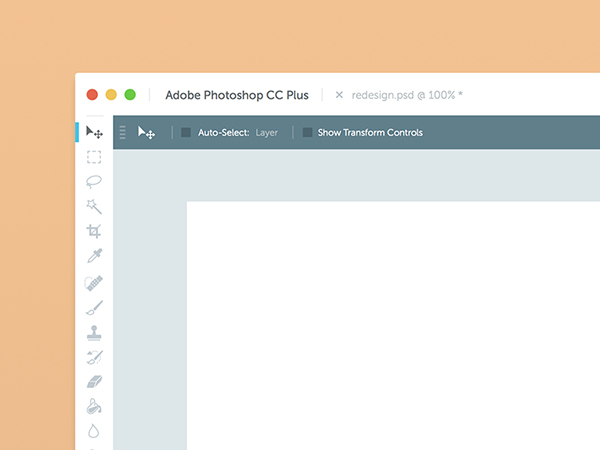The height and width of the screenshot is (450, 600).
Task: Select the History Brush tool
Action: click(x=95, y=357)
